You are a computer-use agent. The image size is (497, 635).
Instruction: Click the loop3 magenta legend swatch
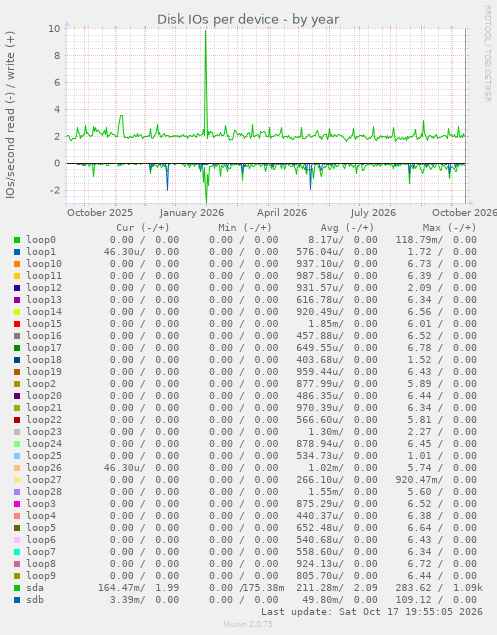tap(17, 504)
